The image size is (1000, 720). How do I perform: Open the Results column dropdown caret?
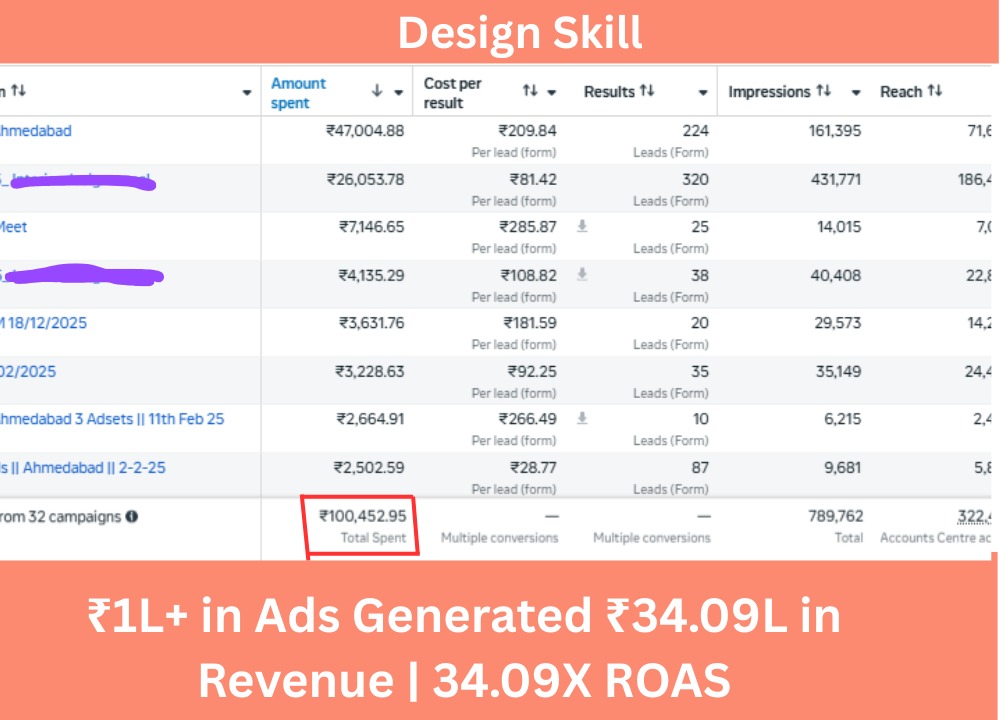click(703, 93)
